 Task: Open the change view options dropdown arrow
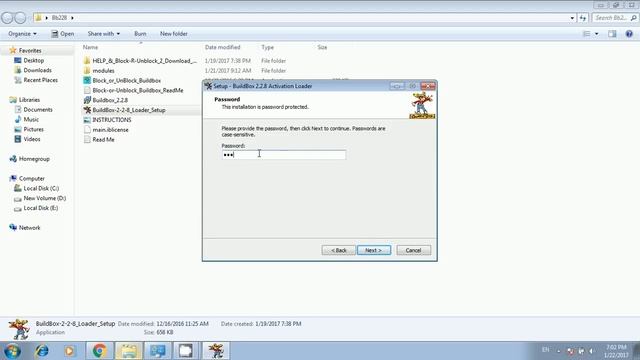tap(596, 34)
